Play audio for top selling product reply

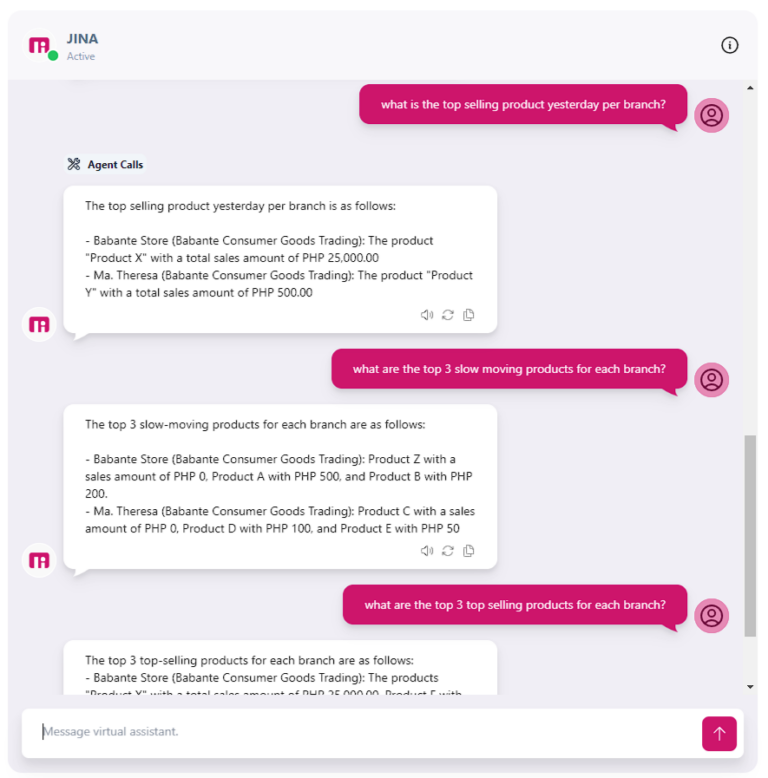pos(427,315)
